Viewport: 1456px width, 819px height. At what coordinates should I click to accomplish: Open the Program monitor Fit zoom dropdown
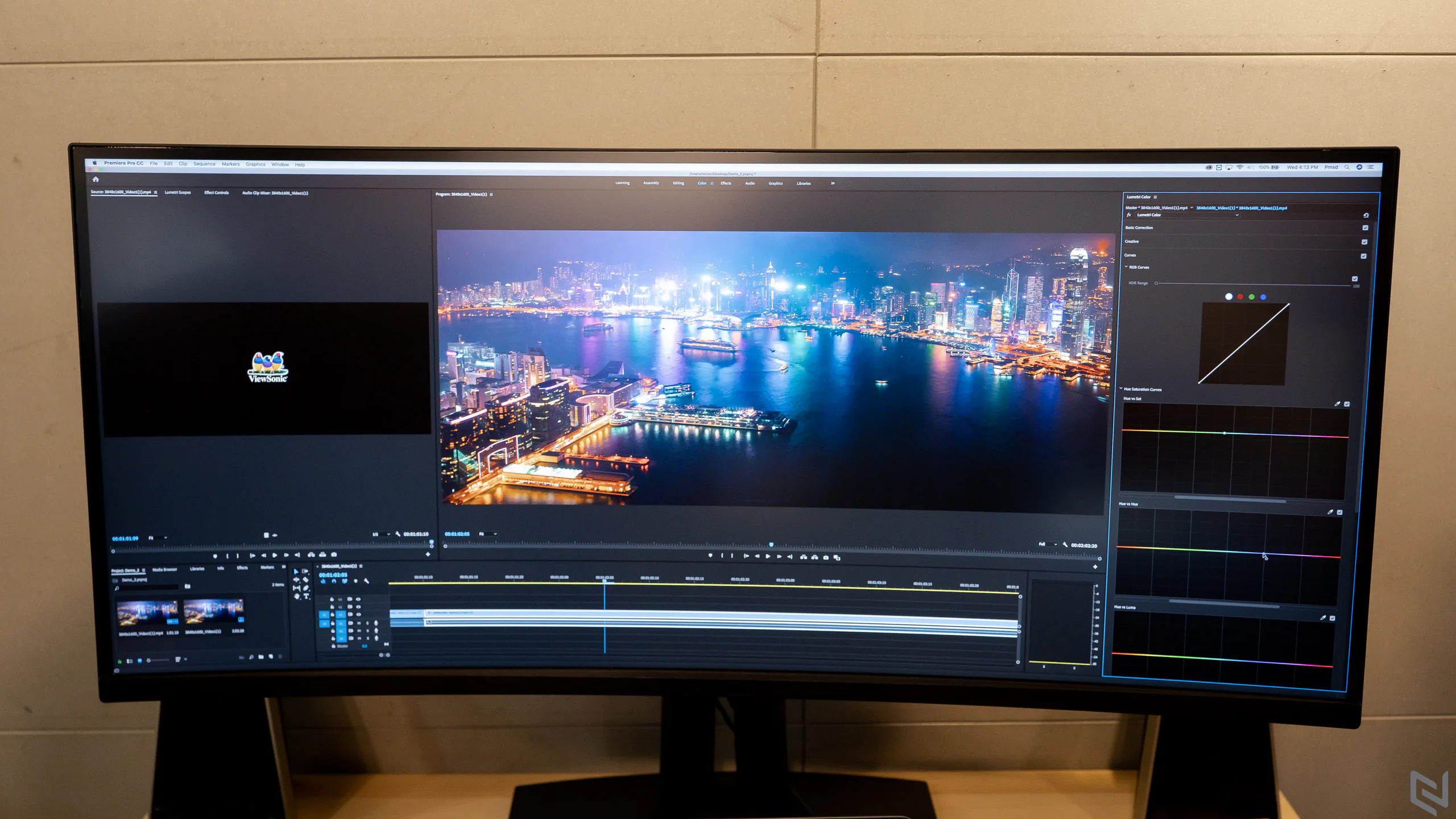(488, 534)
